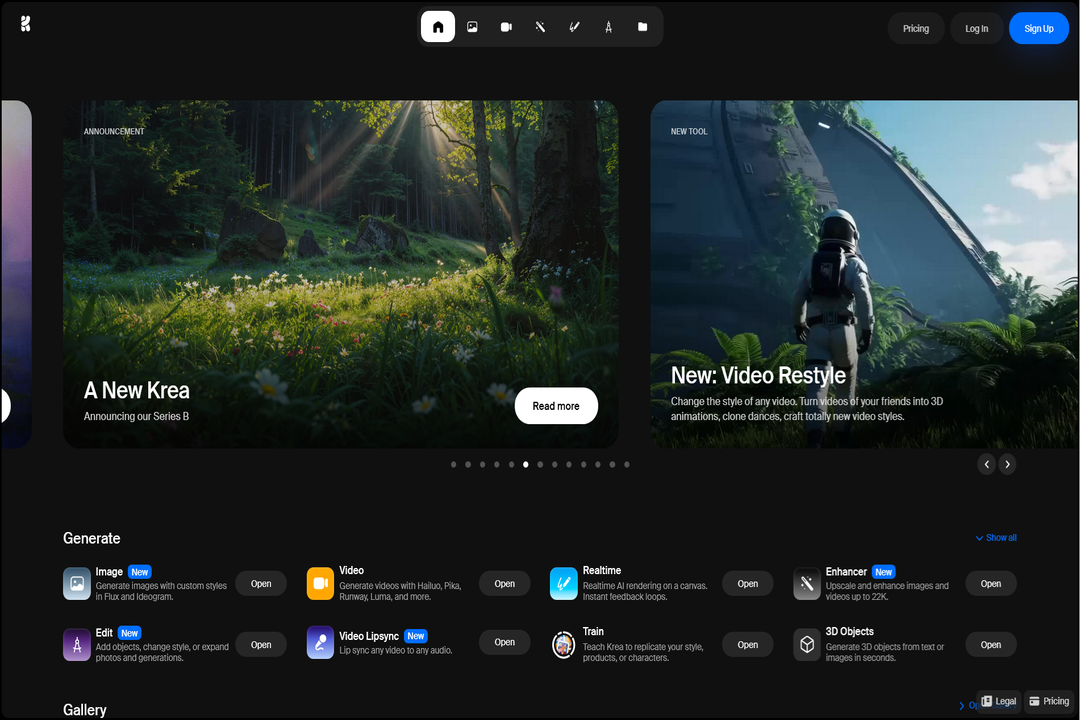The image size is (1080, 720).
Task: Go to previous carousel slide arrow
Action: 986,464
